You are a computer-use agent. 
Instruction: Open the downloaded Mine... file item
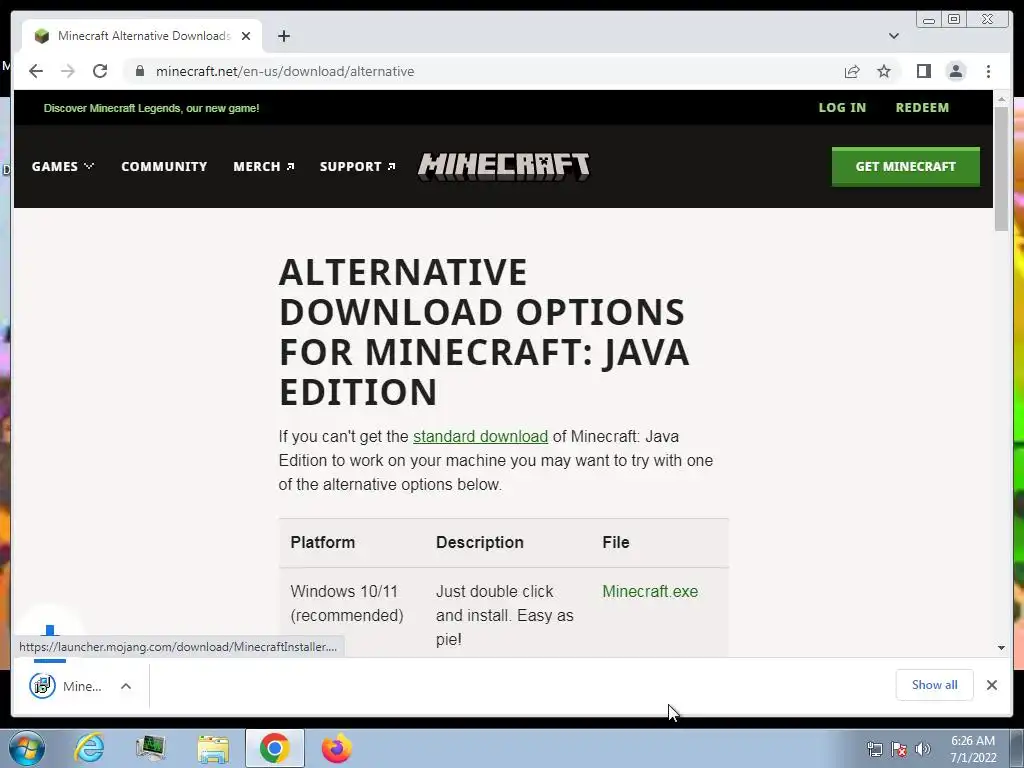tap(66, 686)
